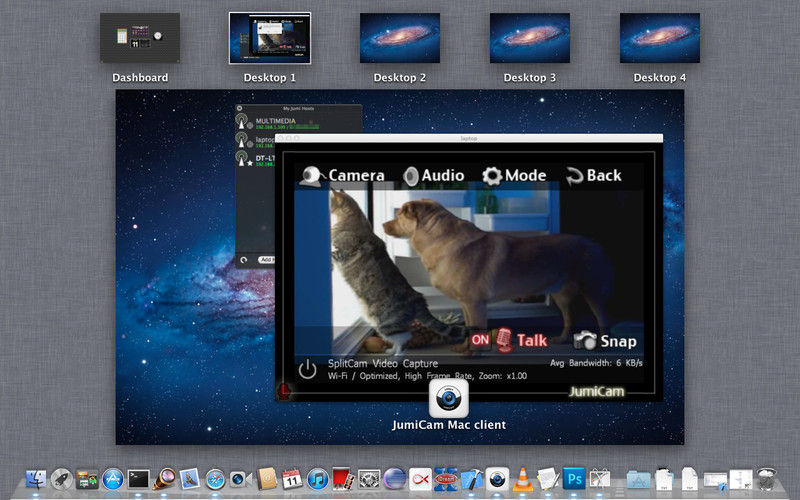Open Finder from the Dock
This screenshot has height=500, width=800.
click(36, 480)
